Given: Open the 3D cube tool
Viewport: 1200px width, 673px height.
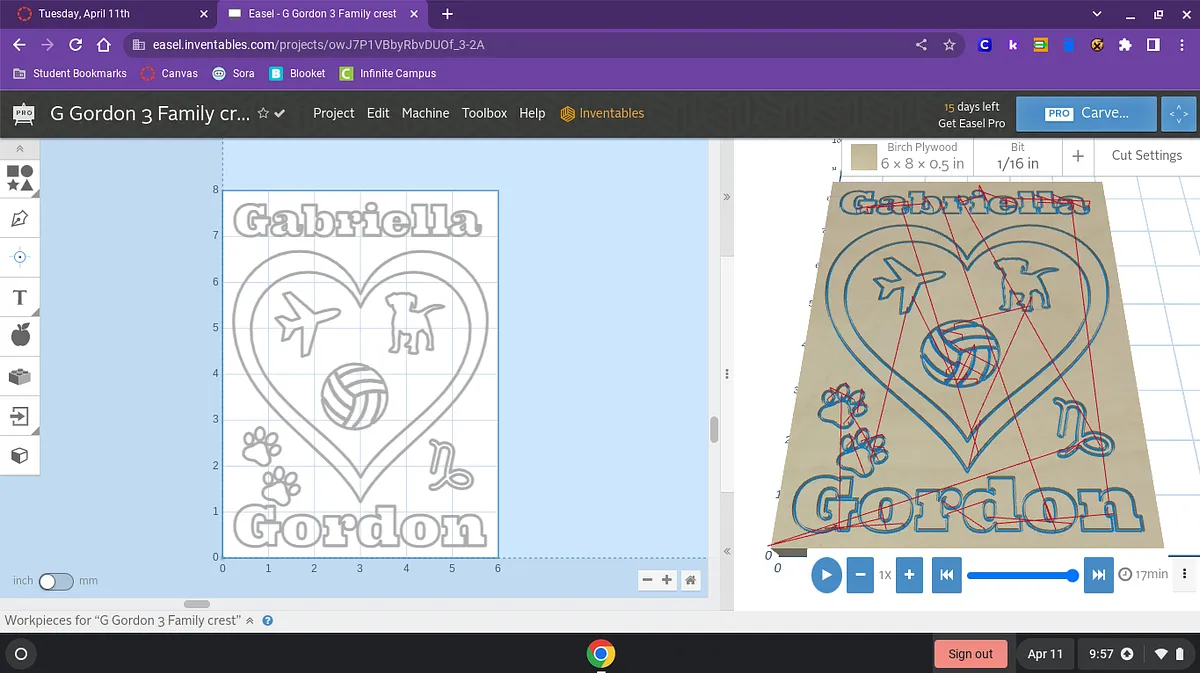Looking at the screenshot, I should click(20, 455).
